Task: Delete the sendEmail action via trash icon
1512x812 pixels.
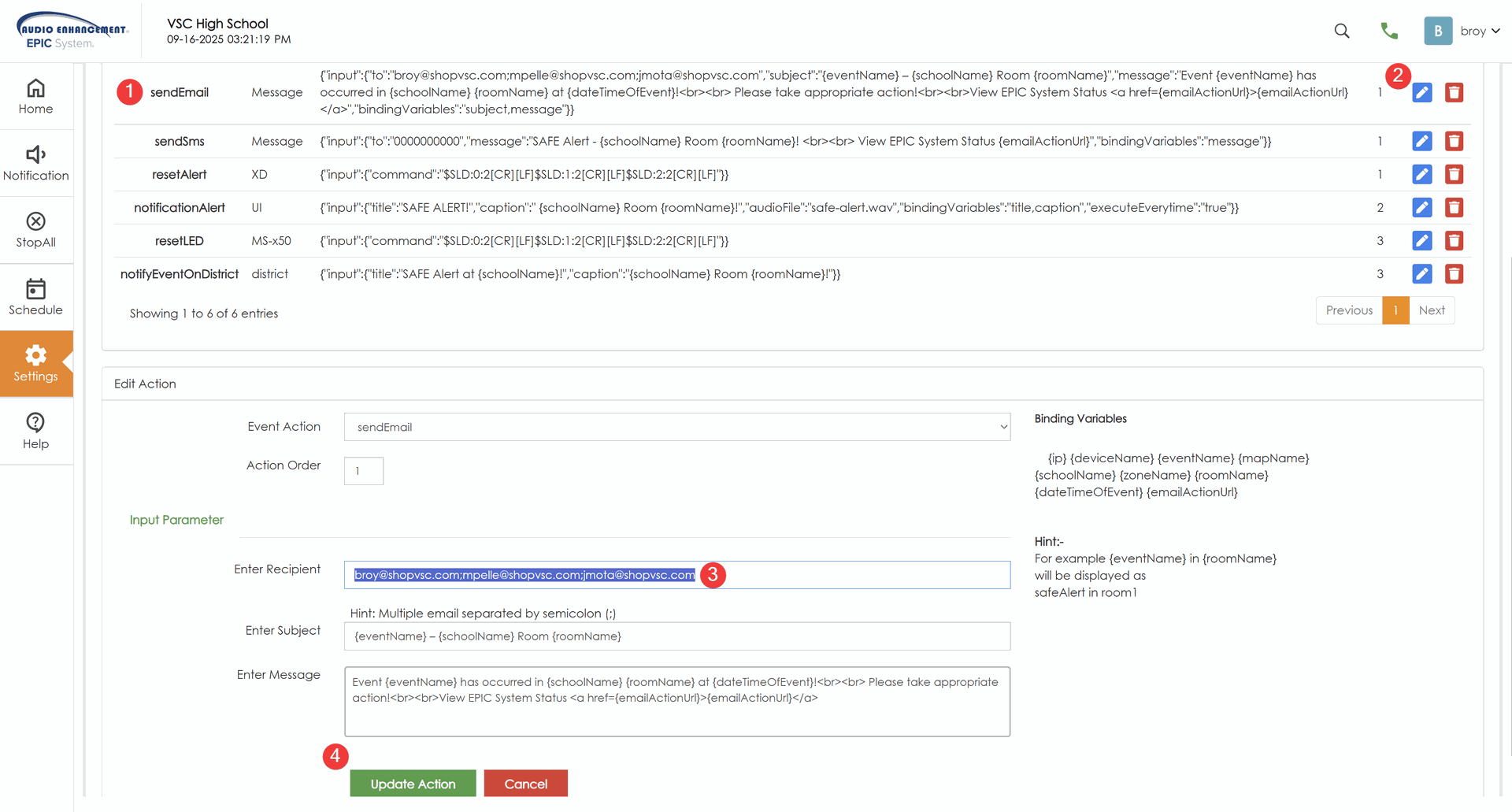Action: tap(1454, 93)
